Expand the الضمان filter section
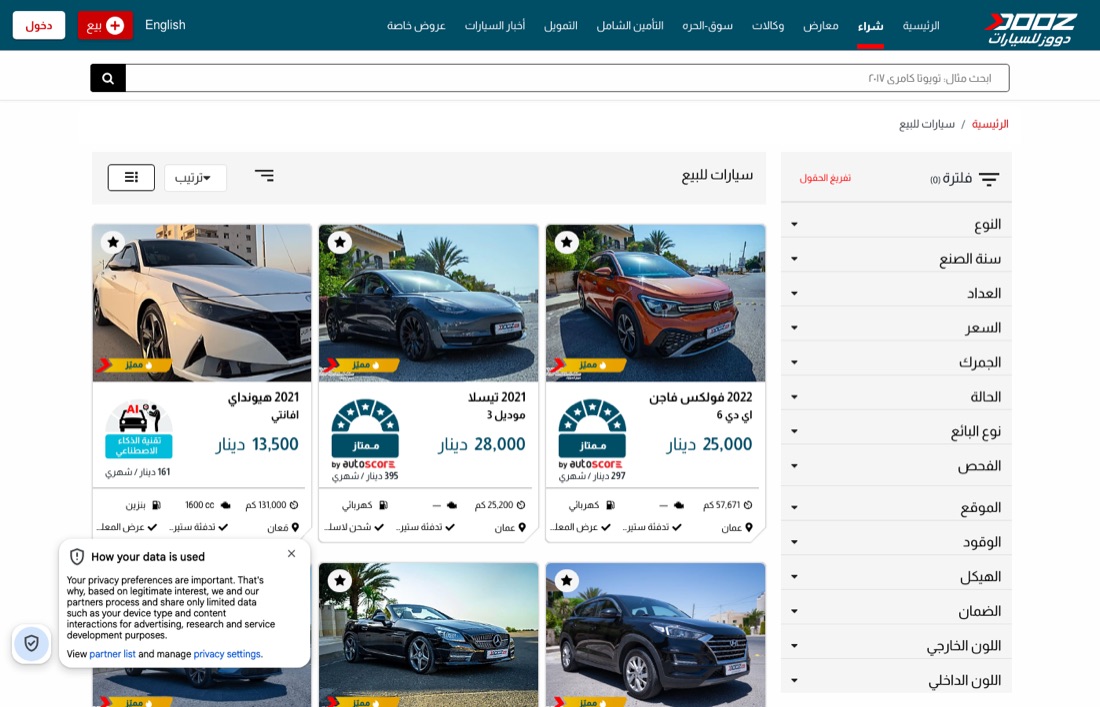This screenshot has height=707, width=1100. 896,612
